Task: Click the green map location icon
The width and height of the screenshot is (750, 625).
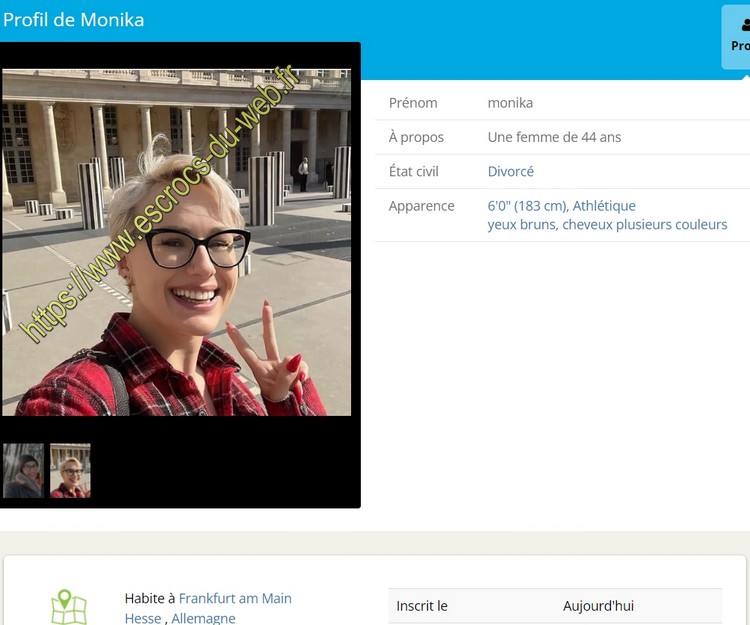Action: pos(69,607)
